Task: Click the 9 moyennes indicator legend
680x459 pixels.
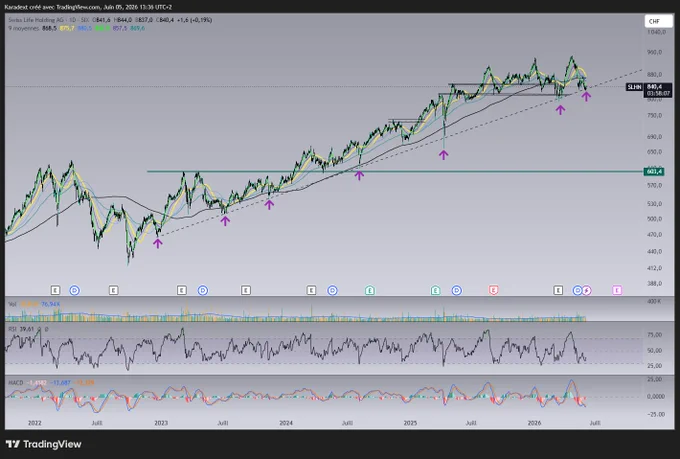Action: [24, 28]
